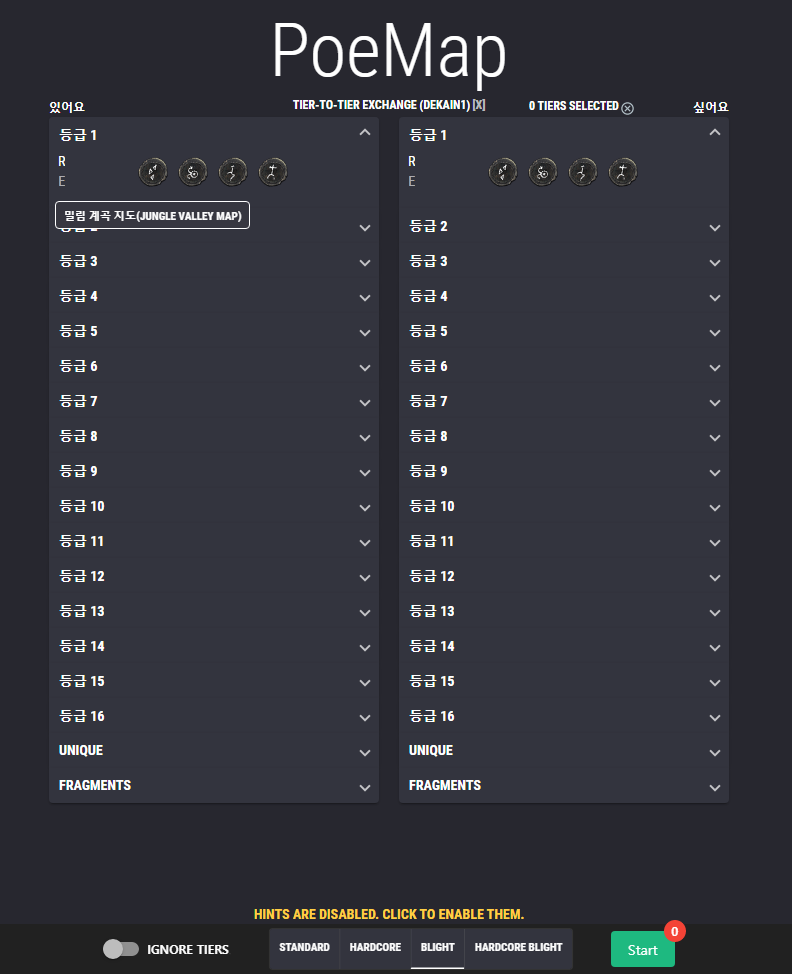
Task: Select the fourth map icon in right 등급 1 panel
Action: coord(622,172)
